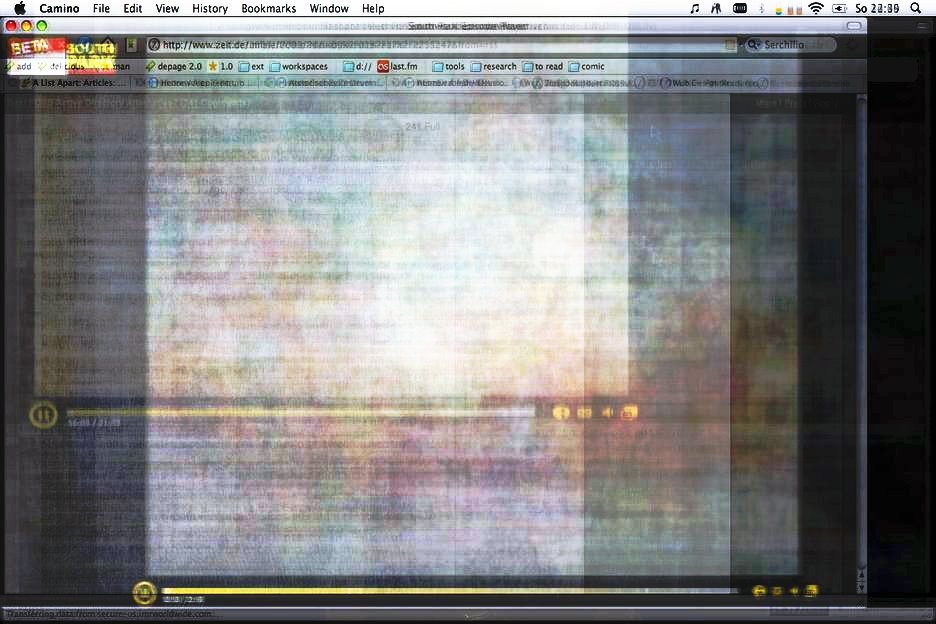Open the search engine magnifier dropdown
Viewport: 936px width, 624px height.
click(754, 45)
